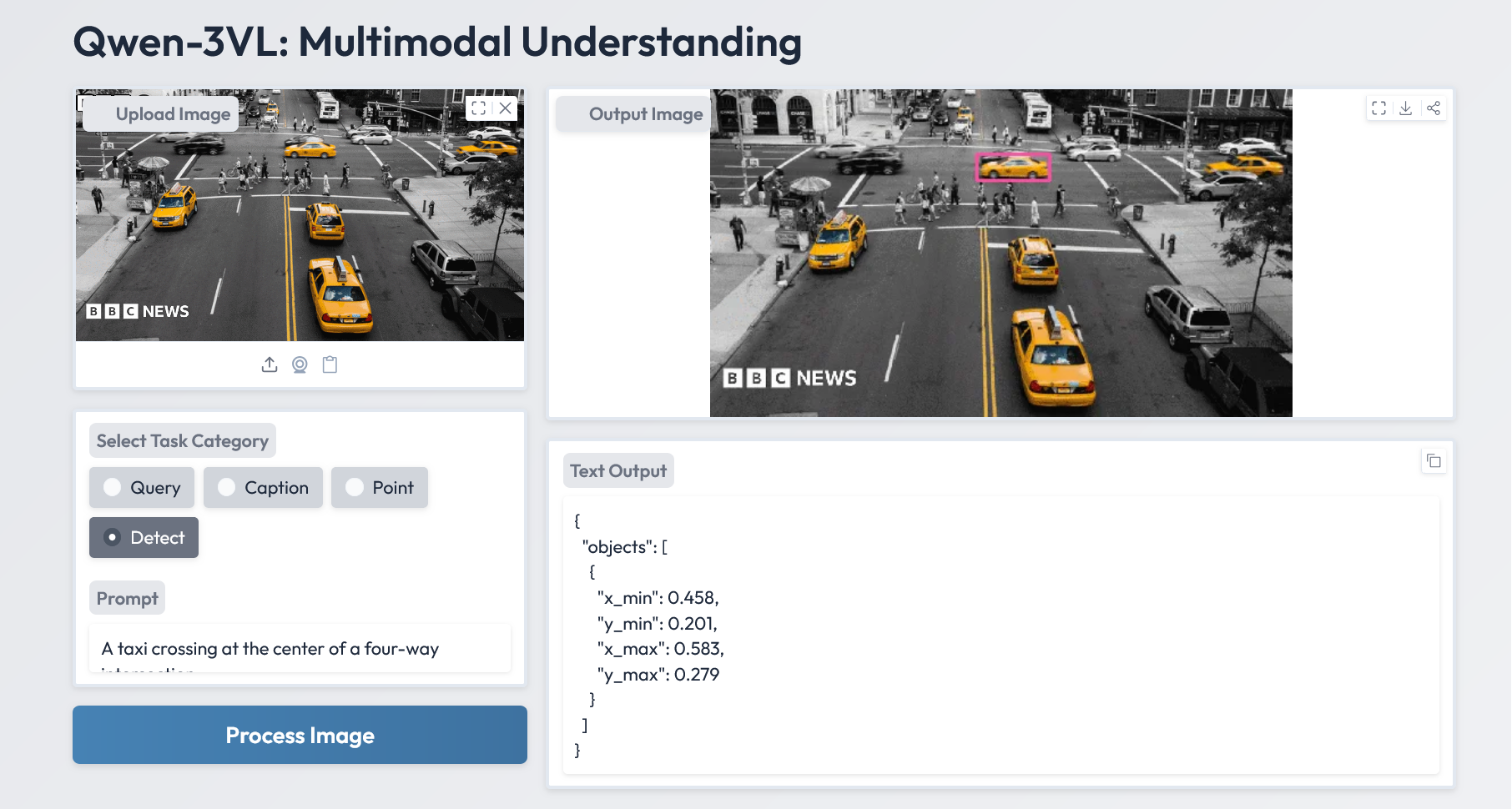View the output image in fullscreen

pos(1378,108)
